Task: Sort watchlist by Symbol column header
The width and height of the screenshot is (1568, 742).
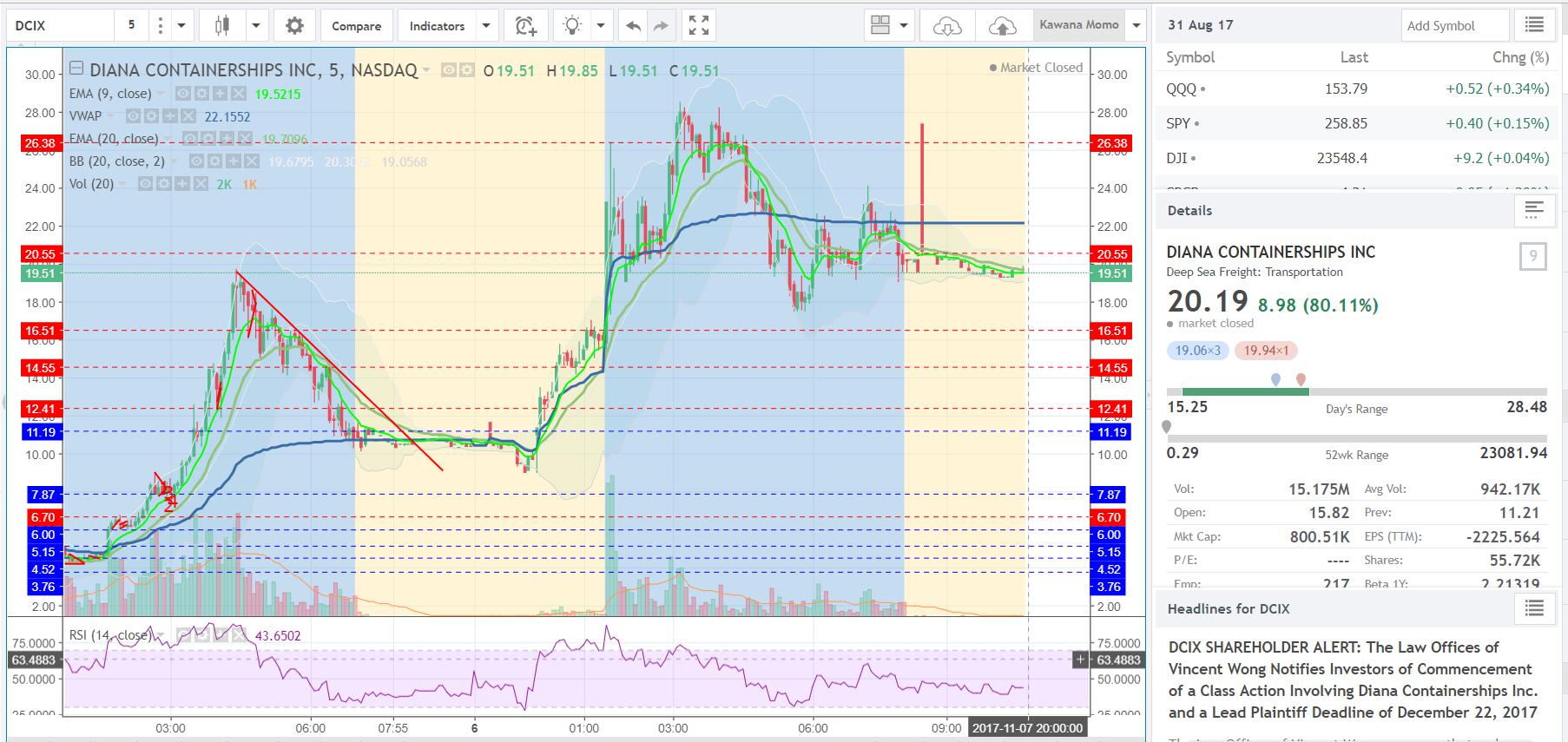Action: [1190, 57]
